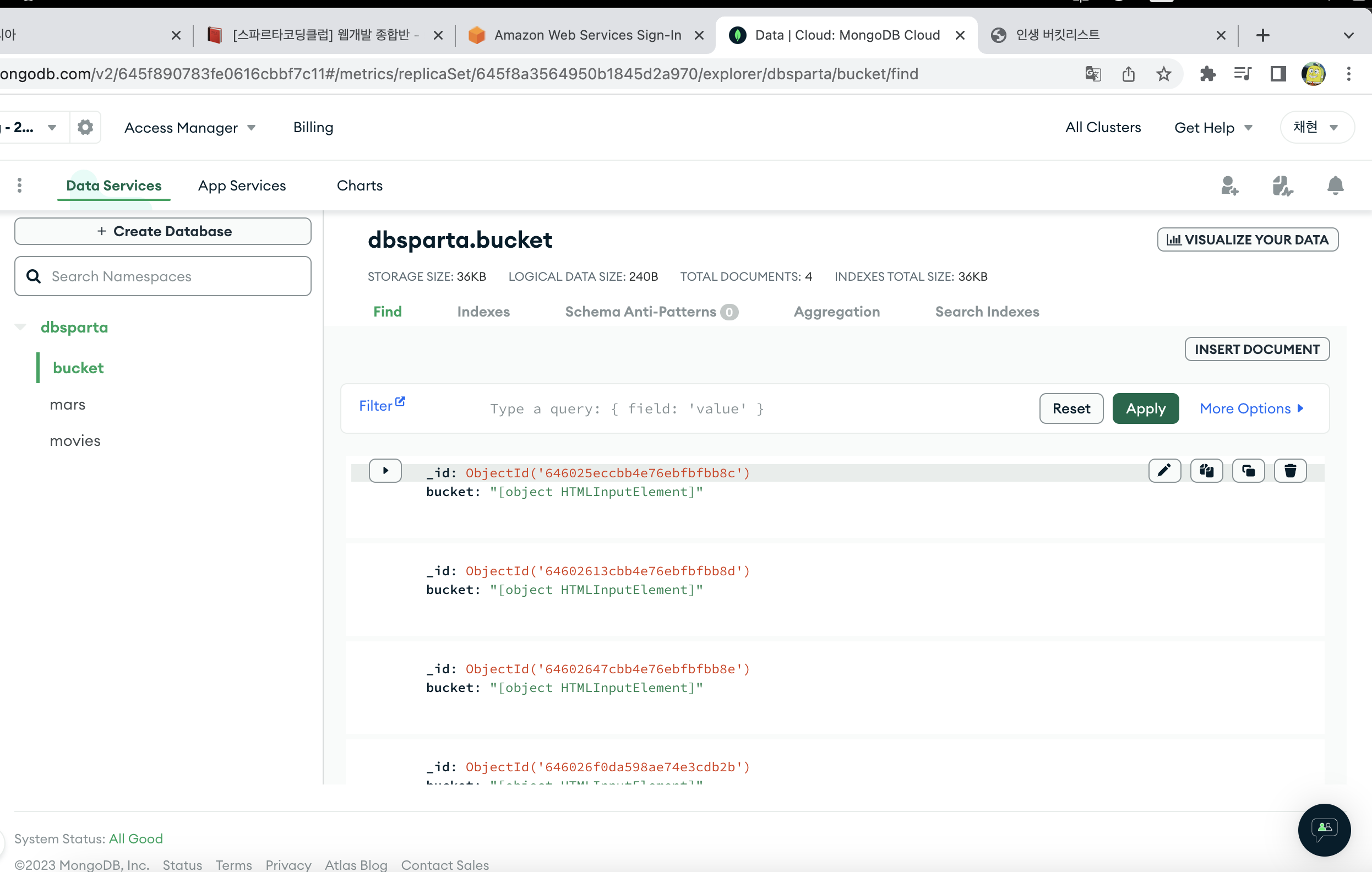Go to Billing
Image resolution: width=1372 pixels, height=872 pixels.
[x=313, y=127]
